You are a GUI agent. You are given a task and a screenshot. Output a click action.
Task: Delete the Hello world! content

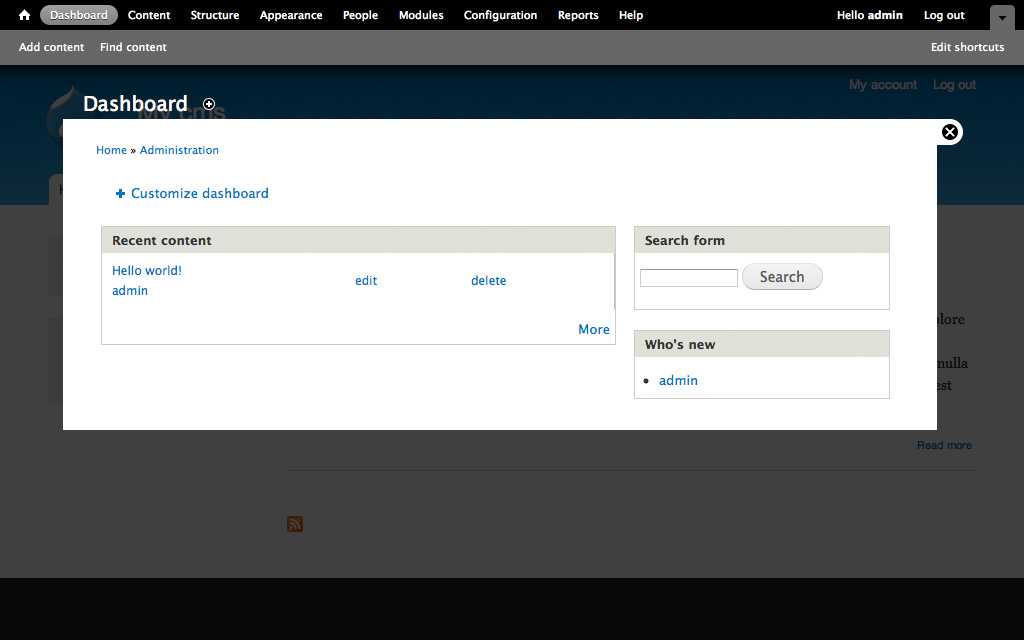[x=488, y=281]
